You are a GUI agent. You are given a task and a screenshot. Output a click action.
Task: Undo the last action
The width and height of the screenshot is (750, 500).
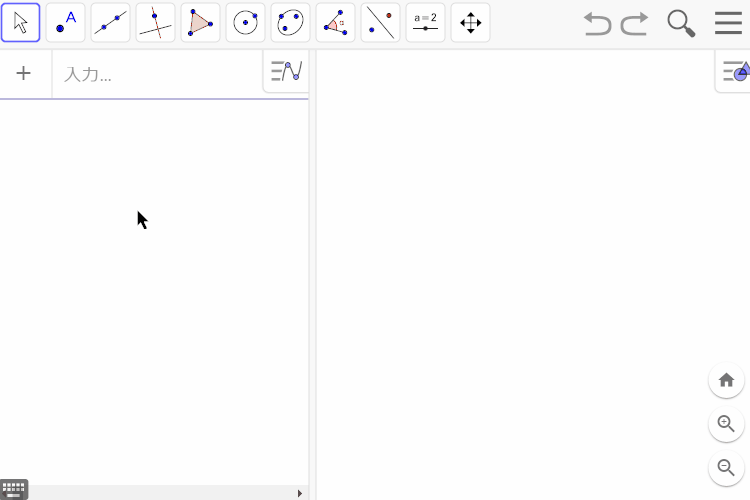click(x=598, y=23)
